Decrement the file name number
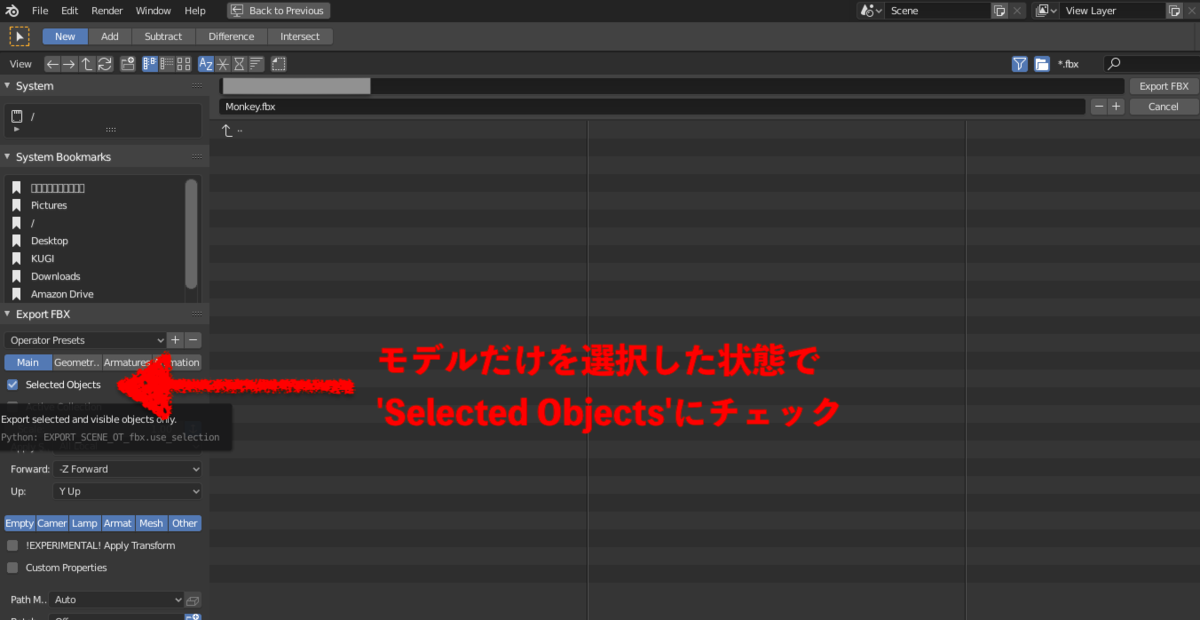The image size is (1200, 620). pos(1099,106)
